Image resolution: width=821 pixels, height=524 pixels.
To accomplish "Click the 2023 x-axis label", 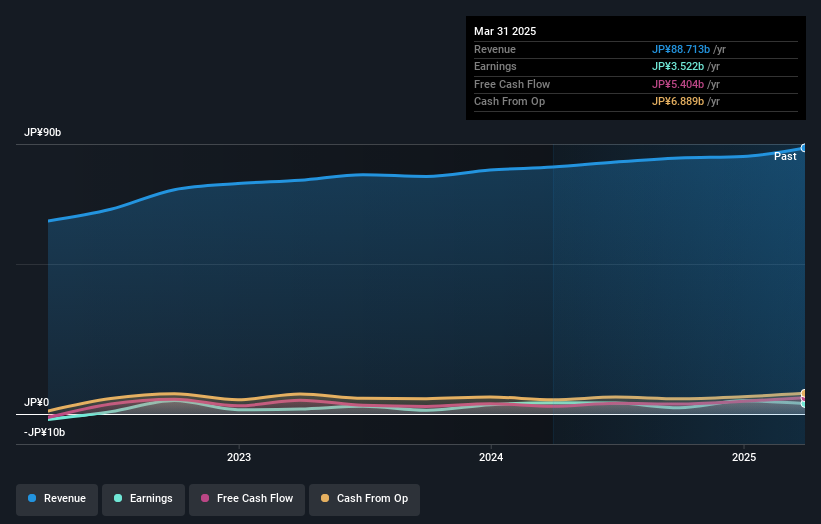I will pyautogui.click(x=239, y=457).
